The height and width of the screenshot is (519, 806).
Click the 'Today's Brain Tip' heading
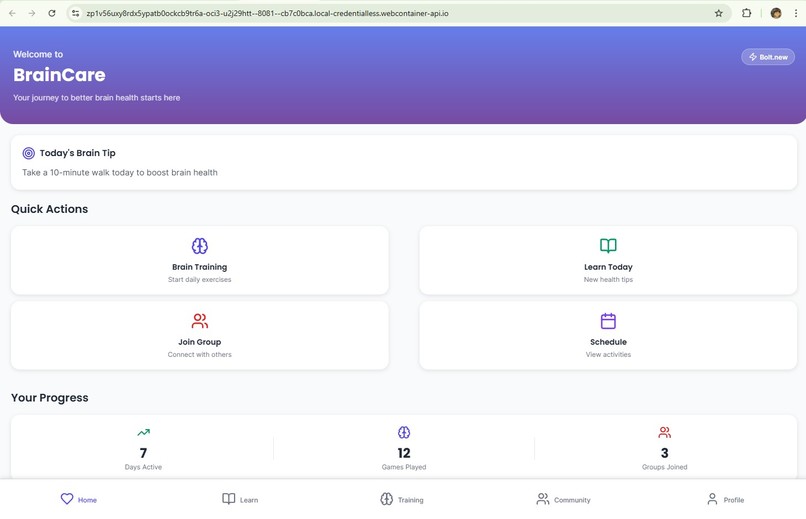point(78,153)
